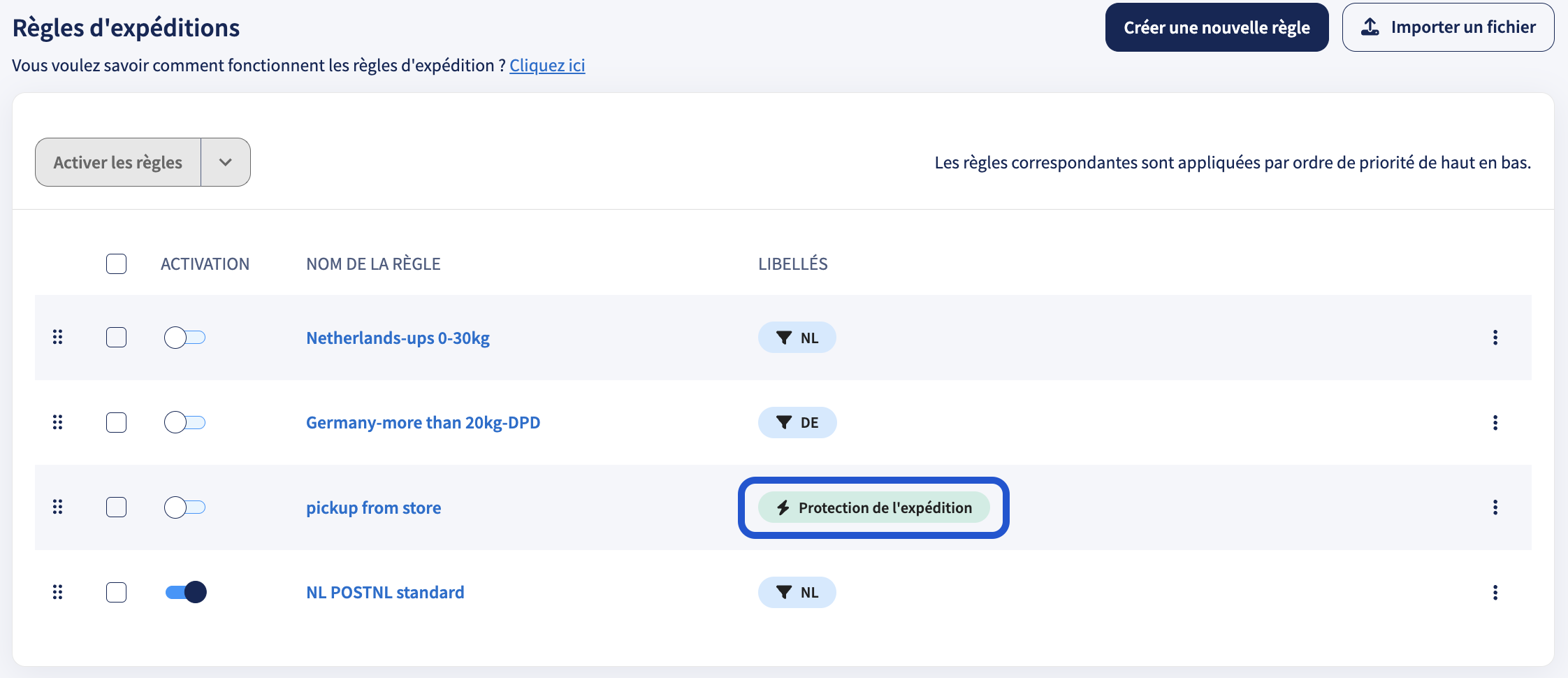Grab the drag handle for pickup from store
Image resolution: width=1568 pixels, height=678 pixels.
point(58,507)
